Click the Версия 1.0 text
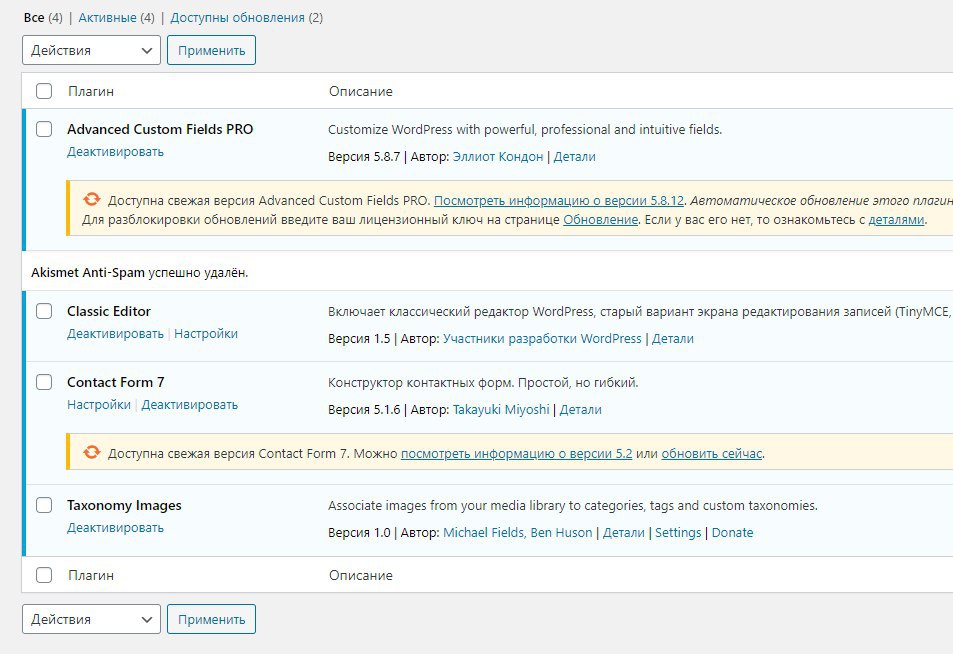The width and height of the screenshot is (953, 654). click(x=359, y=532)
